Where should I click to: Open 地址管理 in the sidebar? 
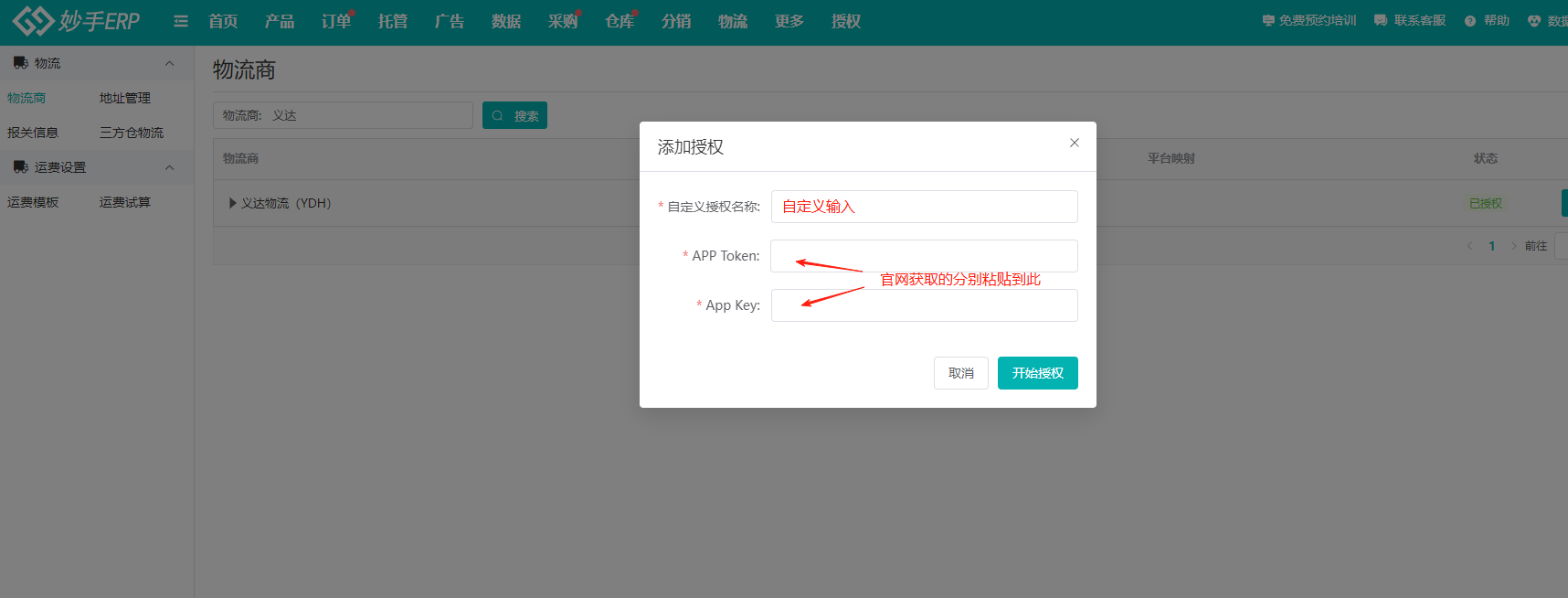(x=125, y=98)
